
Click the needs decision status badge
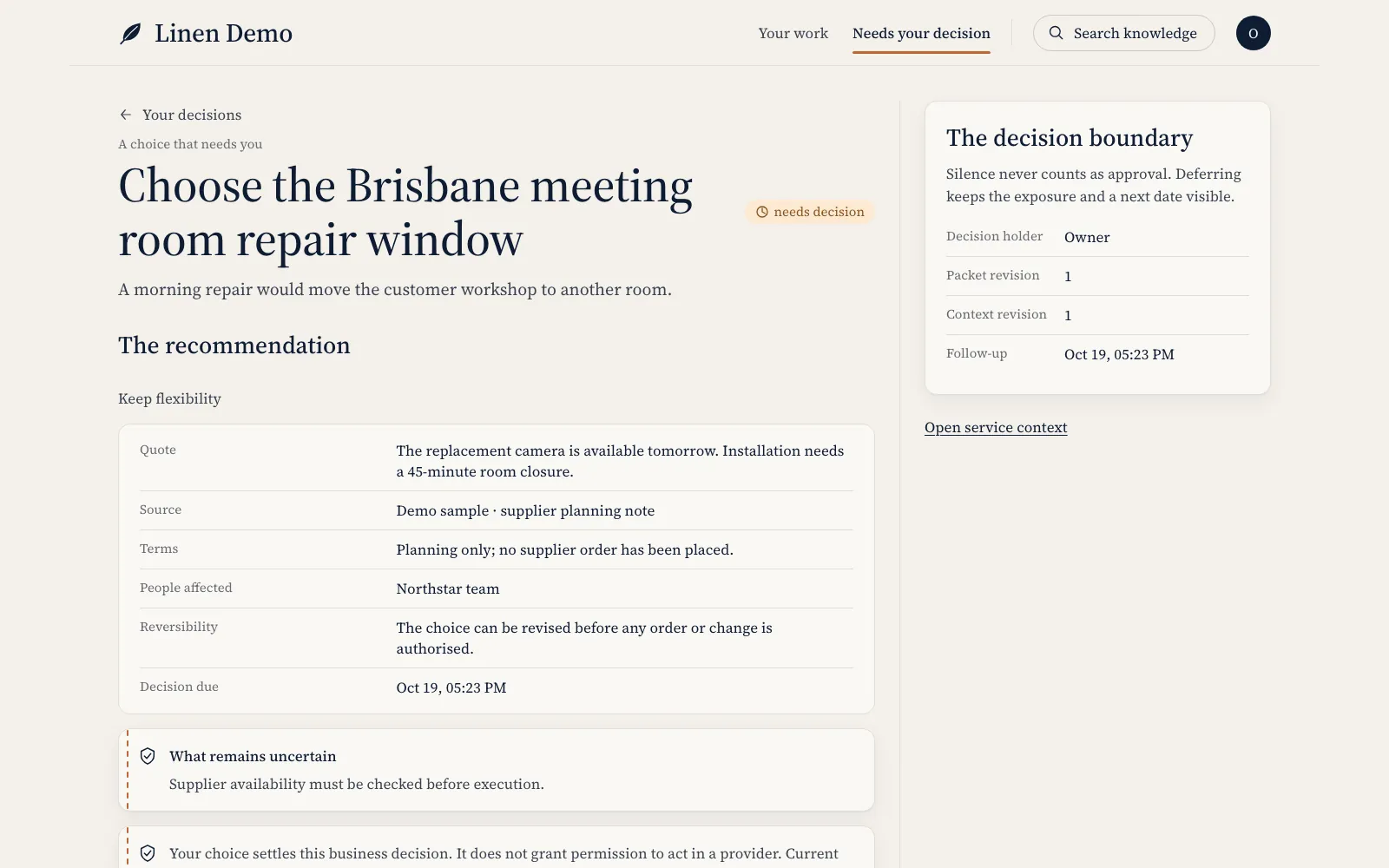[809, 212]
